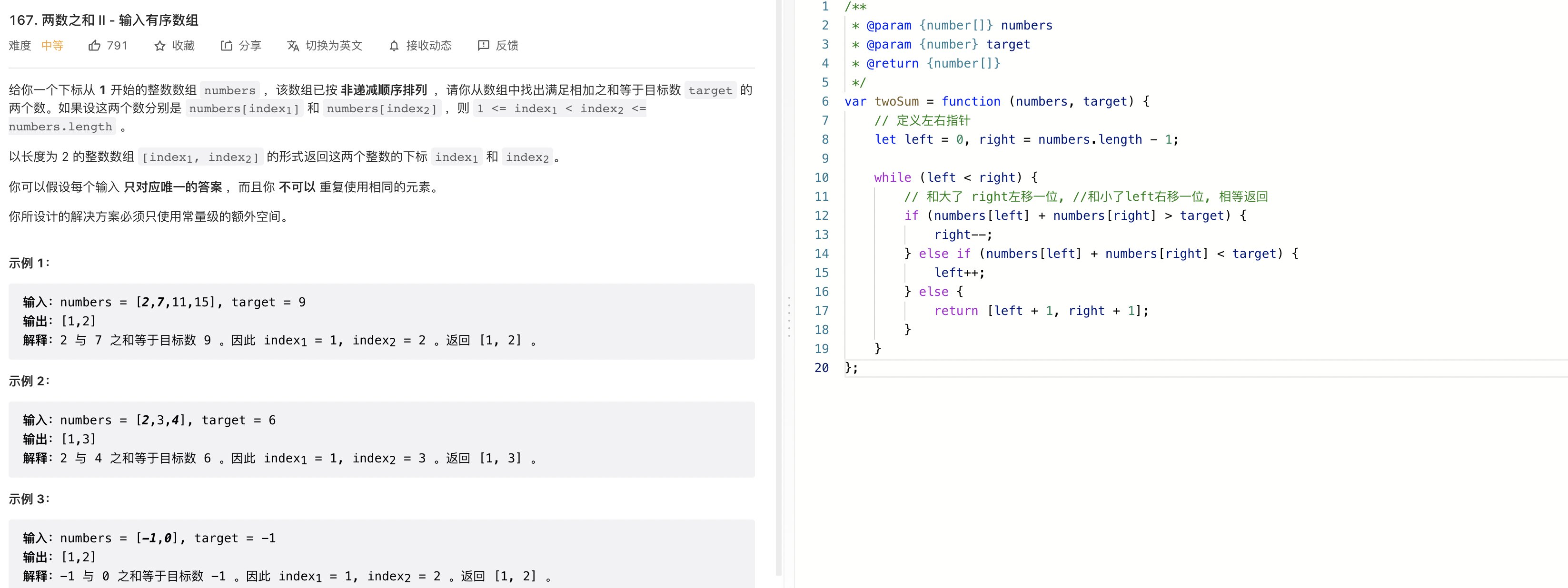Screen dimensions: 1568x588
Task: Click the feedback flag icon
Action: point(483,46)
